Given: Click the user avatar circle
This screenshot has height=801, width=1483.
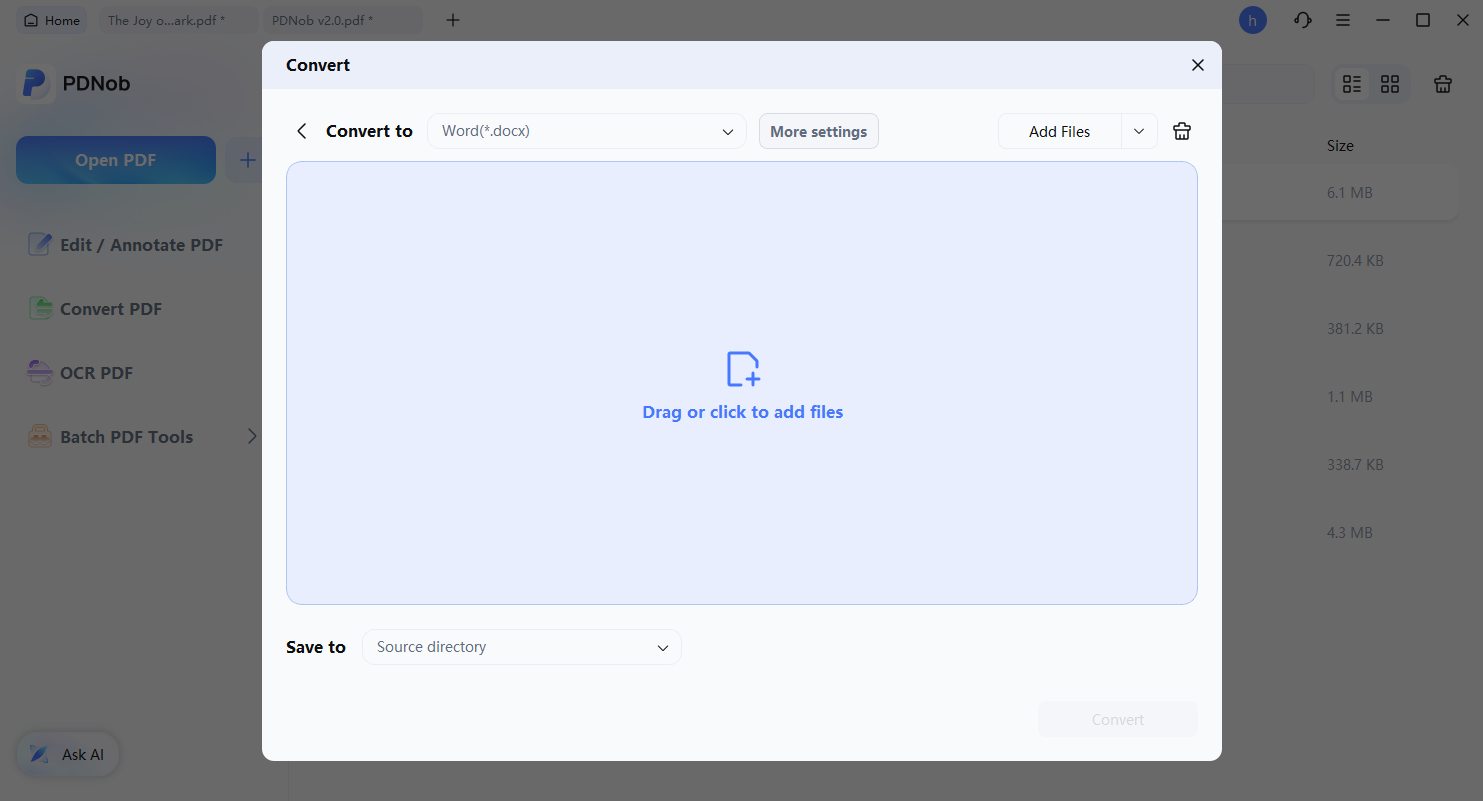Looking at the screenshot, I should pyautogui.click(x=1253, y=20).
